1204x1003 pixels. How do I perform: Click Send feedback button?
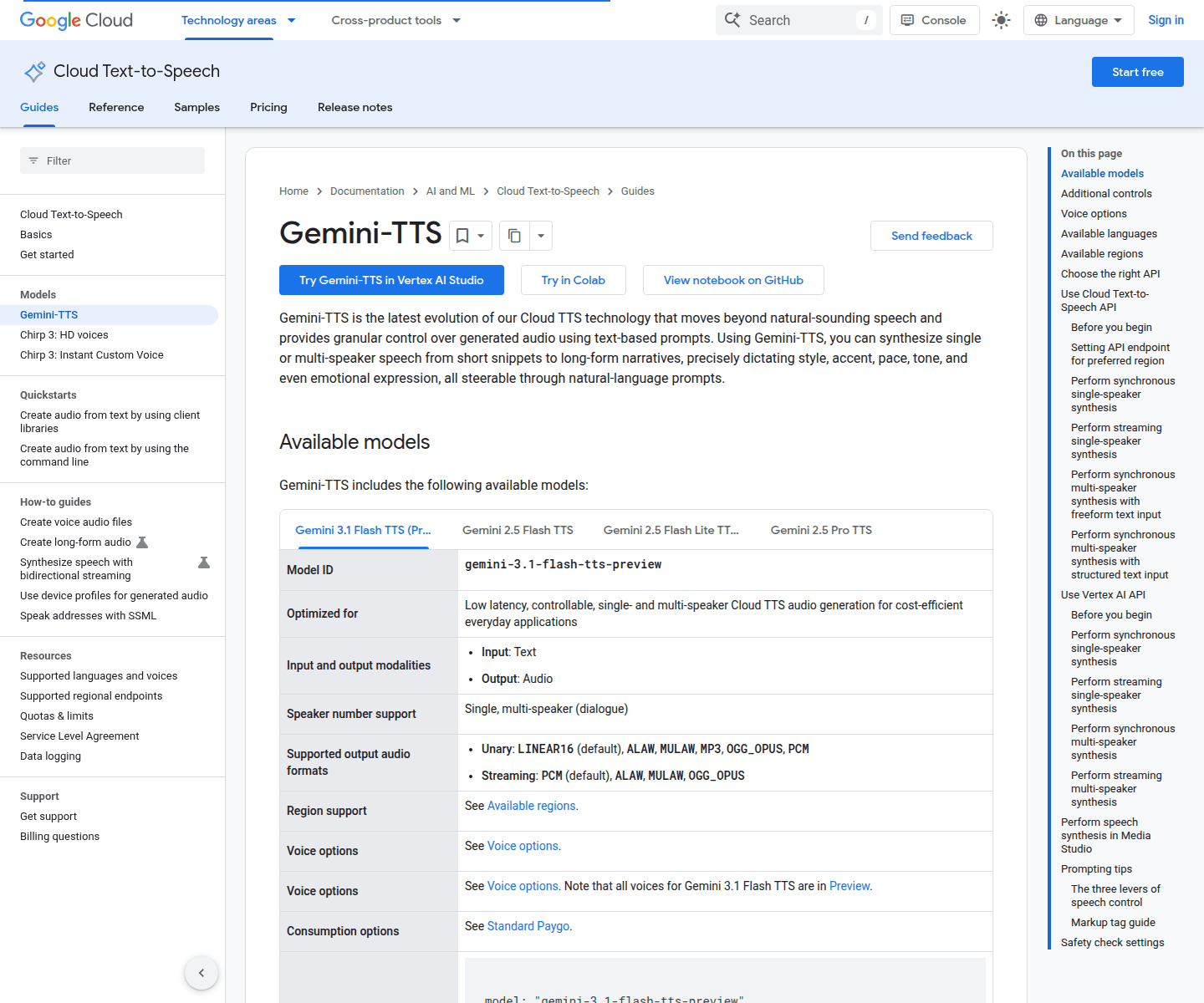(x=931, y=236)
